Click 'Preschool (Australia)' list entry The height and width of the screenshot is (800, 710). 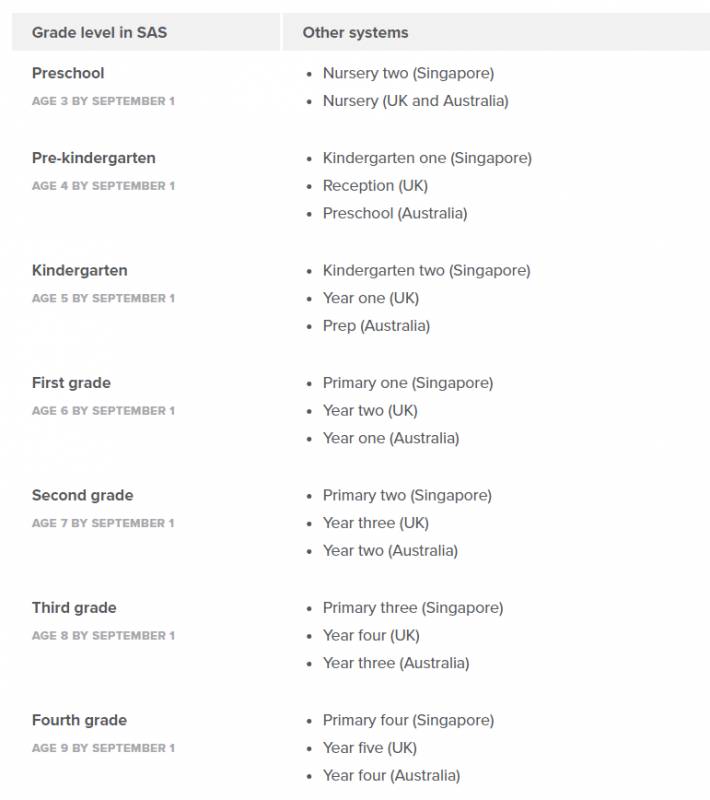(395, 213)
